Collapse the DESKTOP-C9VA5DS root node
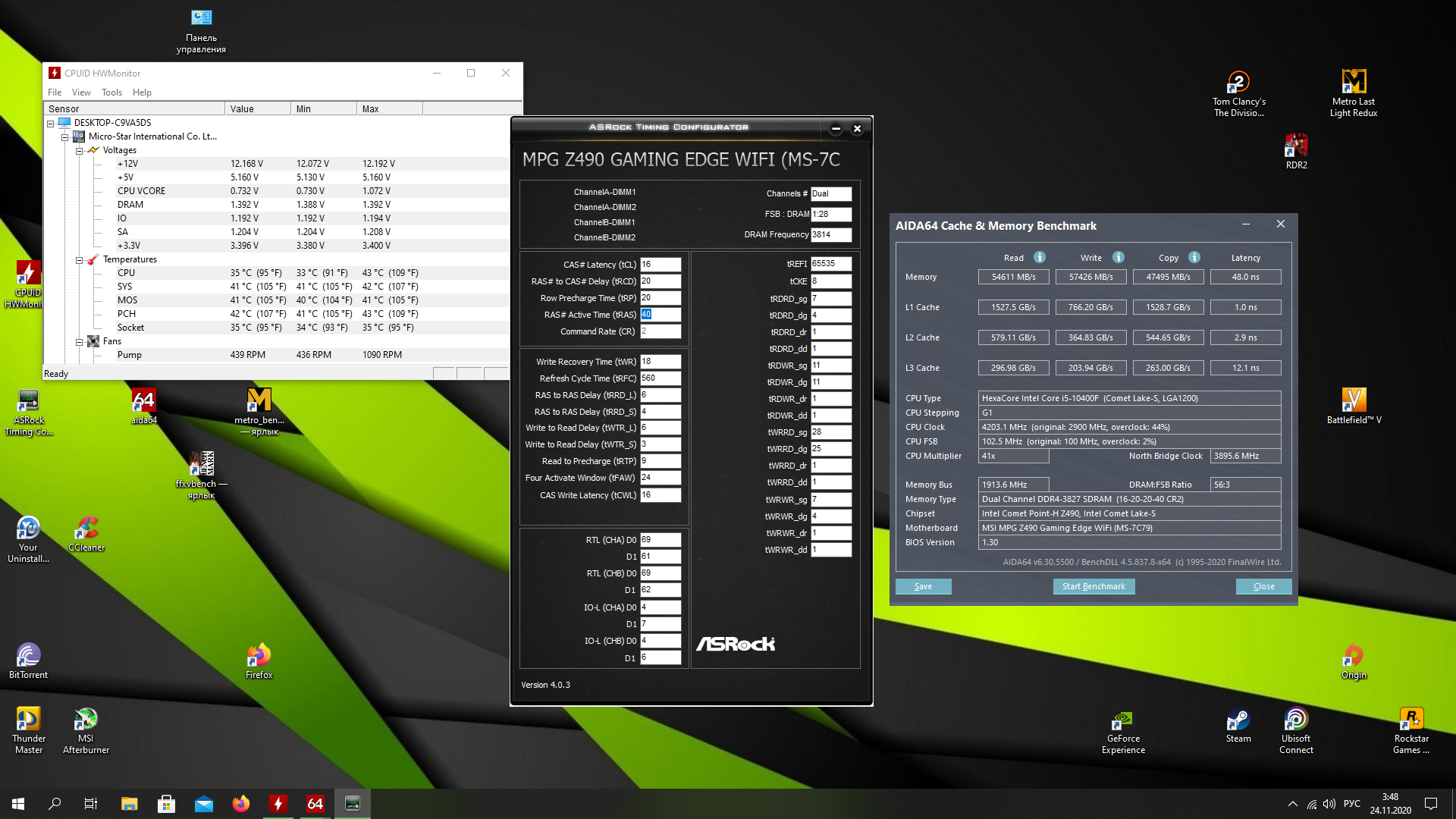This screenshot has width=1456, height=819. point(51,123)
